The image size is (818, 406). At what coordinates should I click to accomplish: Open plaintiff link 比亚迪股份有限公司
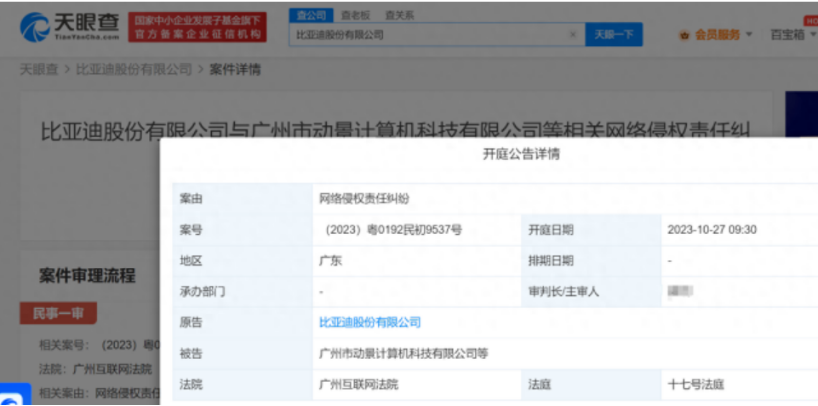[x=370, y=323]
